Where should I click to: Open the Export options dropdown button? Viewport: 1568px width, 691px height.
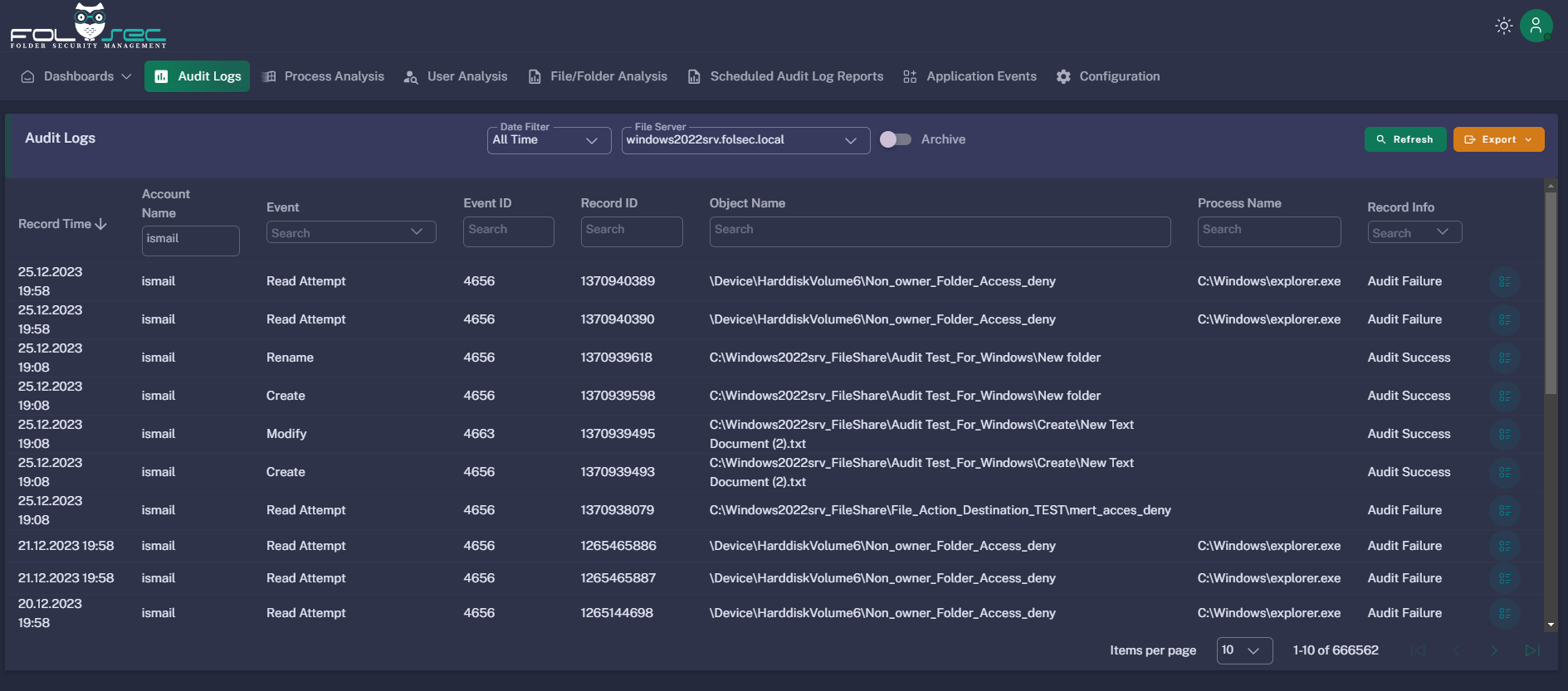pos(1498,139)
